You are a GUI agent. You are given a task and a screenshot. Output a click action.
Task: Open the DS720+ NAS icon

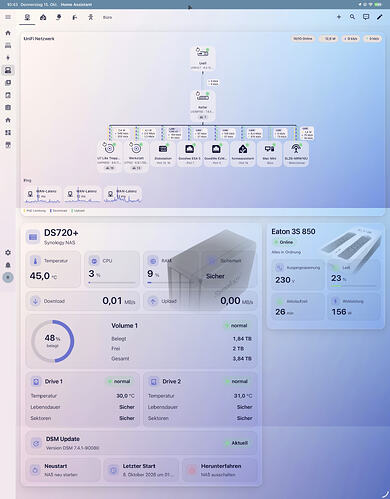tap(33, 237)
